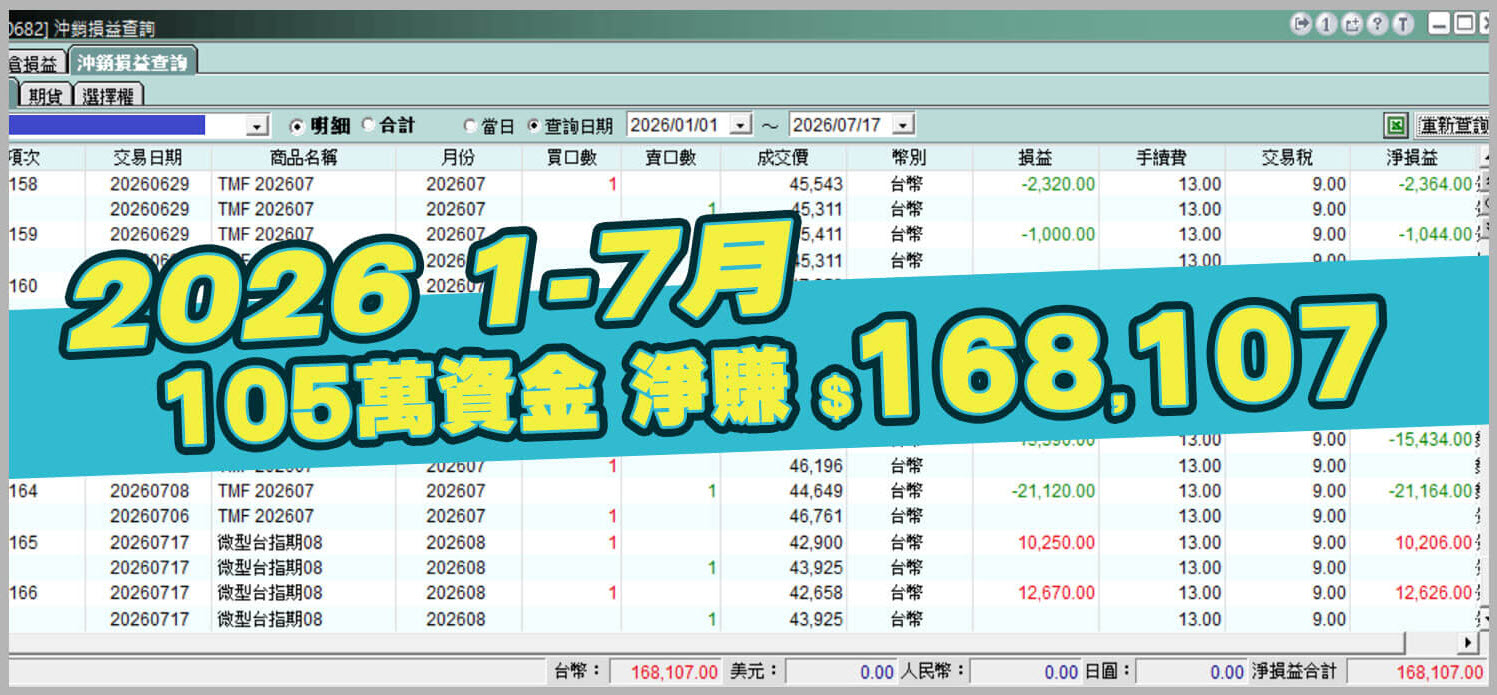The height and width of the screenshot is (695, 1497).
Task: Click the 台幣 total field 168,107.00
Action: [666, 672]
